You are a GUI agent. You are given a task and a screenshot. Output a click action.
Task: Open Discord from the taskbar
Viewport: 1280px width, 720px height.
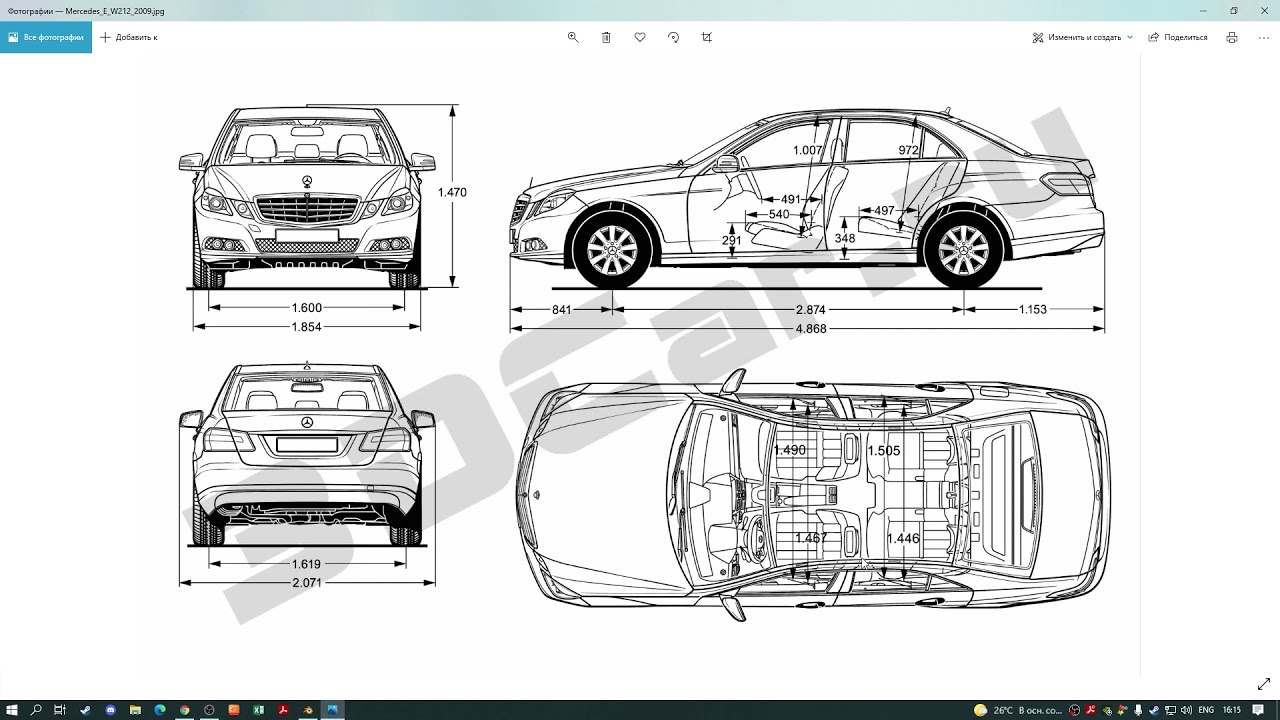pyautogui.click(x=110, y=710)
